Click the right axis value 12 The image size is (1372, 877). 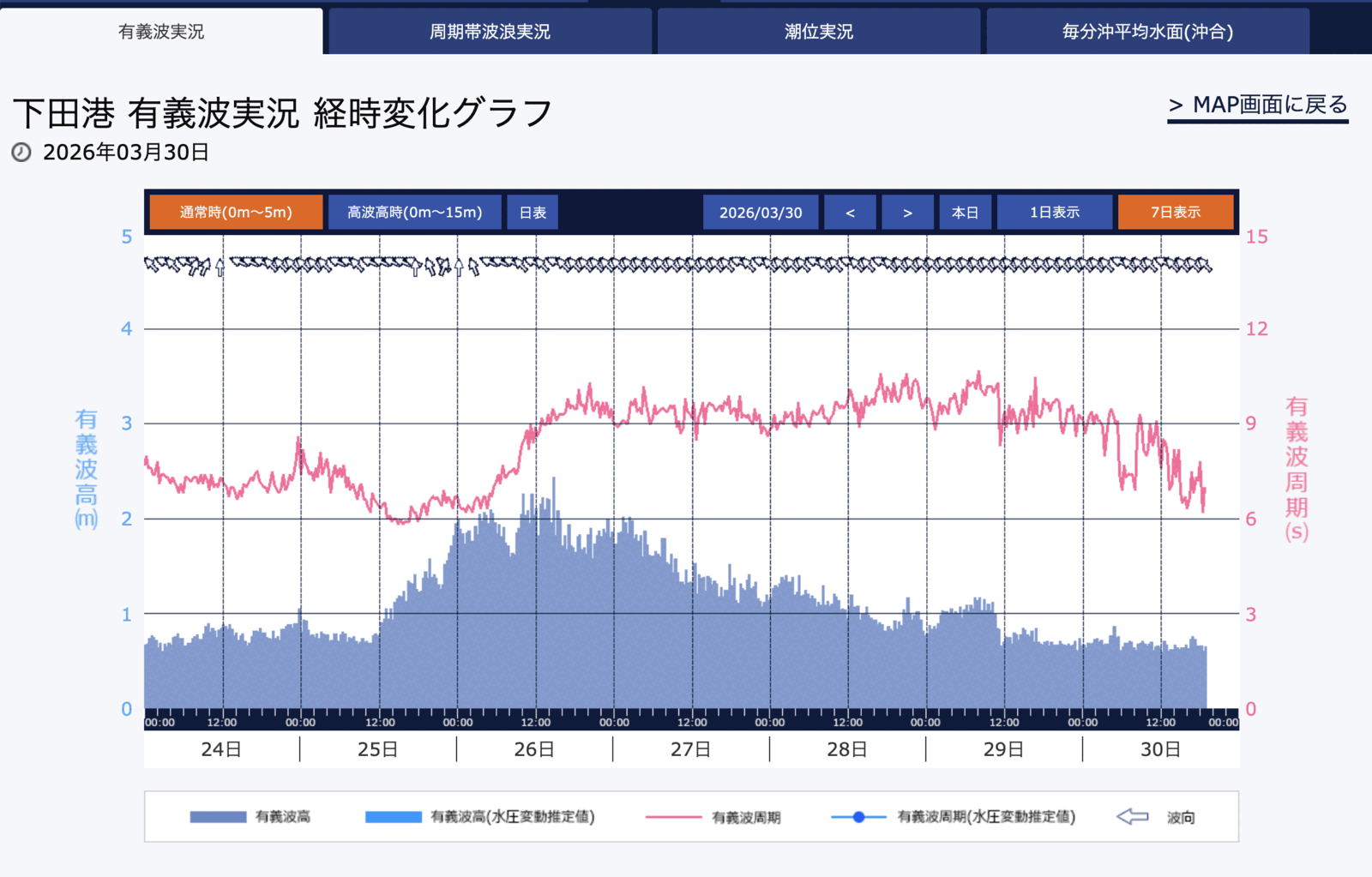1257,328
